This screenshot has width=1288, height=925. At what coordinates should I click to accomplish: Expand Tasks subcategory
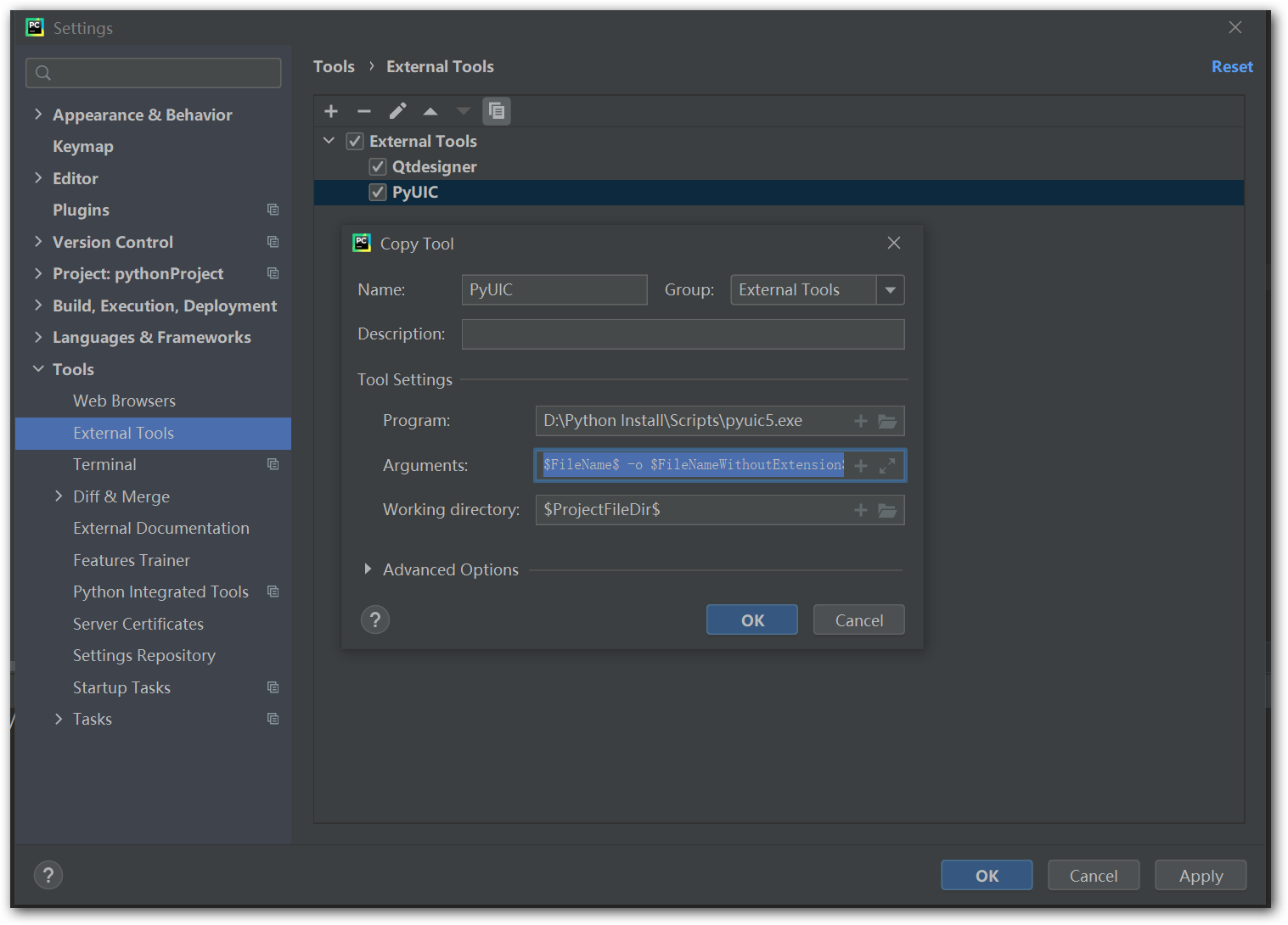coord(59,719)
